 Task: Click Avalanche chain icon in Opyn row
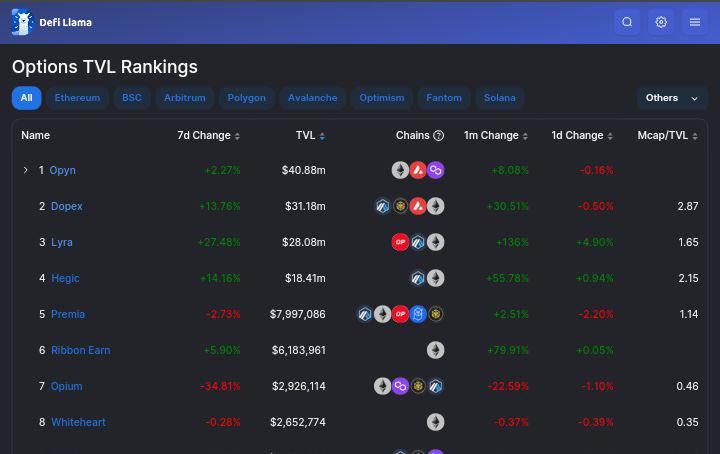[418, 170]
